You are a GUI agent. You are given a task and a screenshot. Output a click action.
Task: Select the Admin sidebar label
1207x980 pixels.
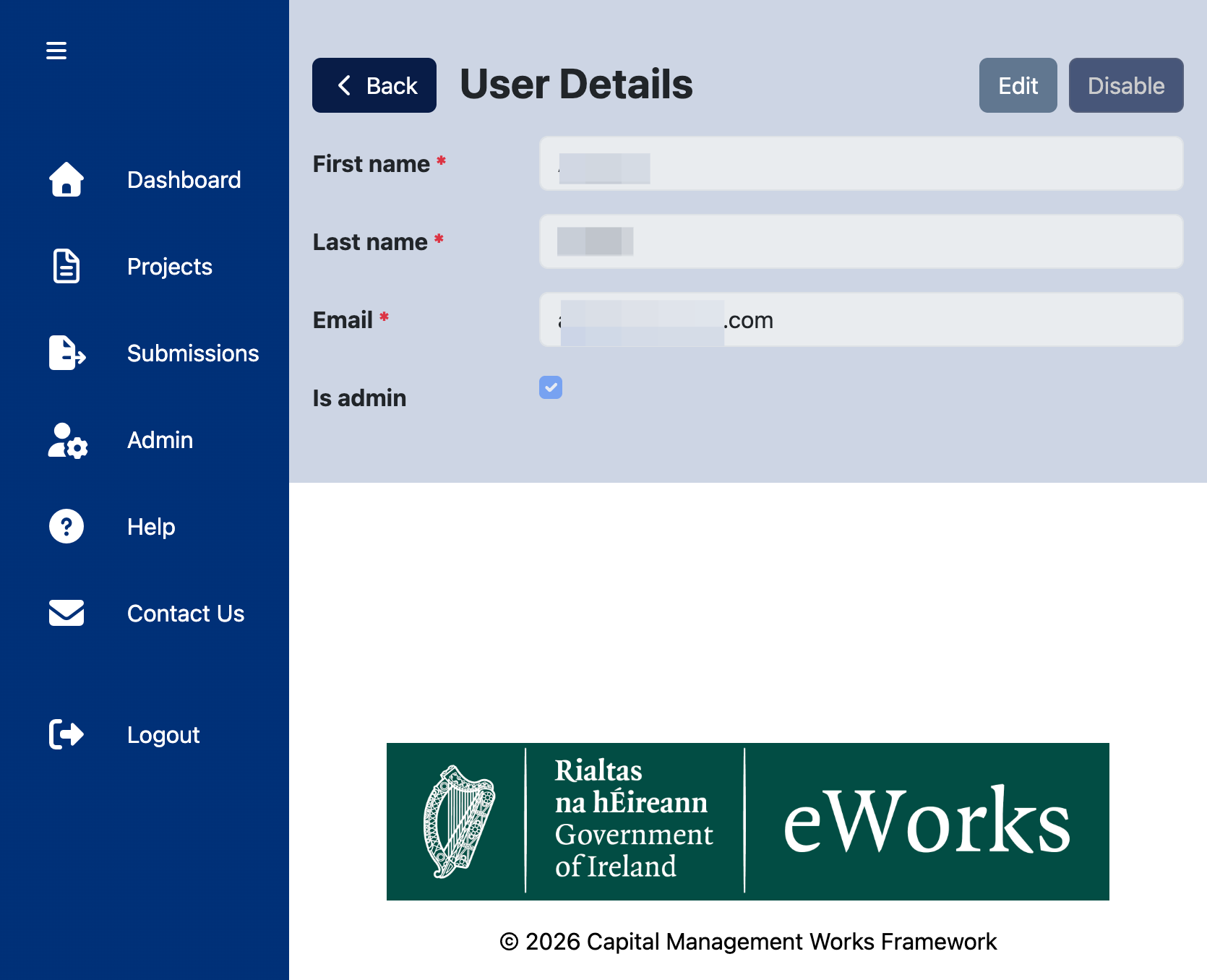point(160,439)
